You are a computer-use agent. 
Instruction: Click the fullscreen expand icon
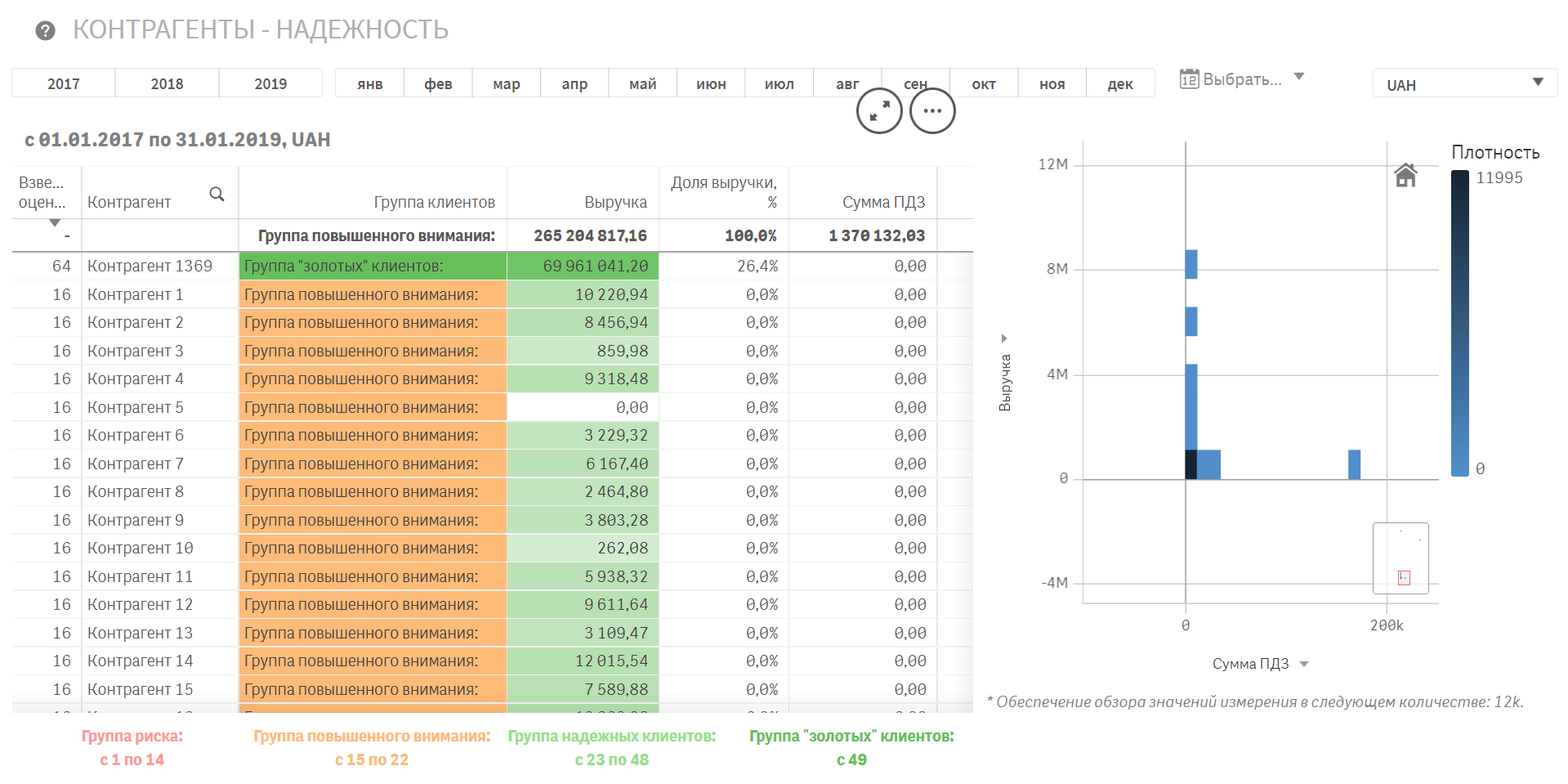tap(879, 111)
